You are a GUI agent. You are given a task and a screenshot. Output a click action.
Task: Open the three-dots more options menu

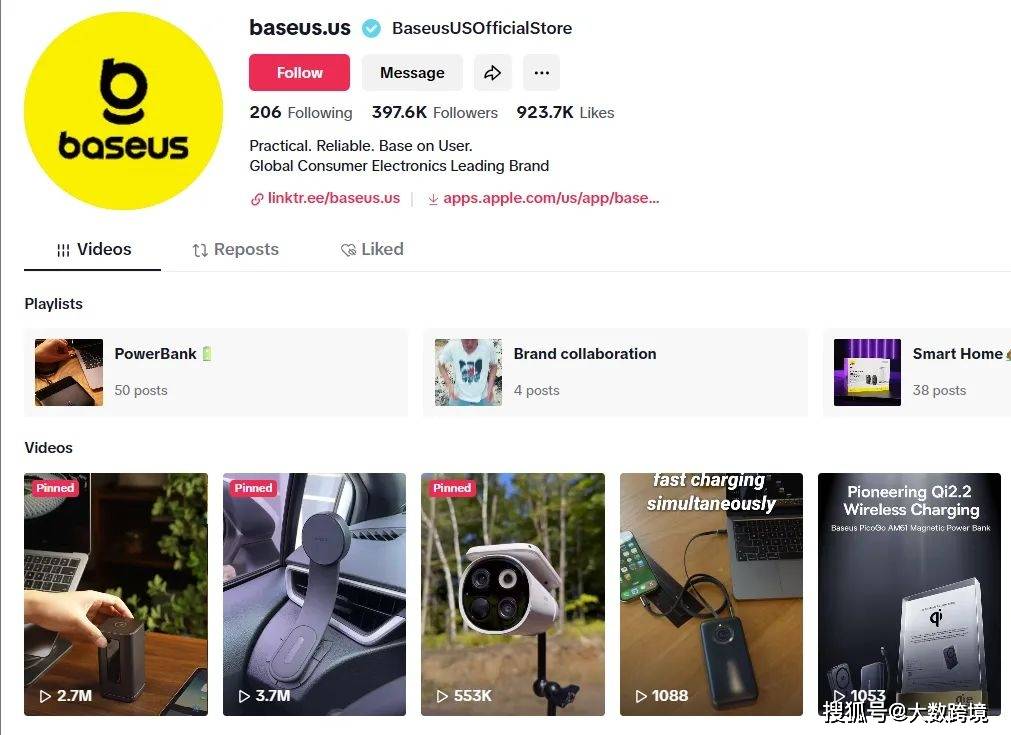click(x=542, y=73)
